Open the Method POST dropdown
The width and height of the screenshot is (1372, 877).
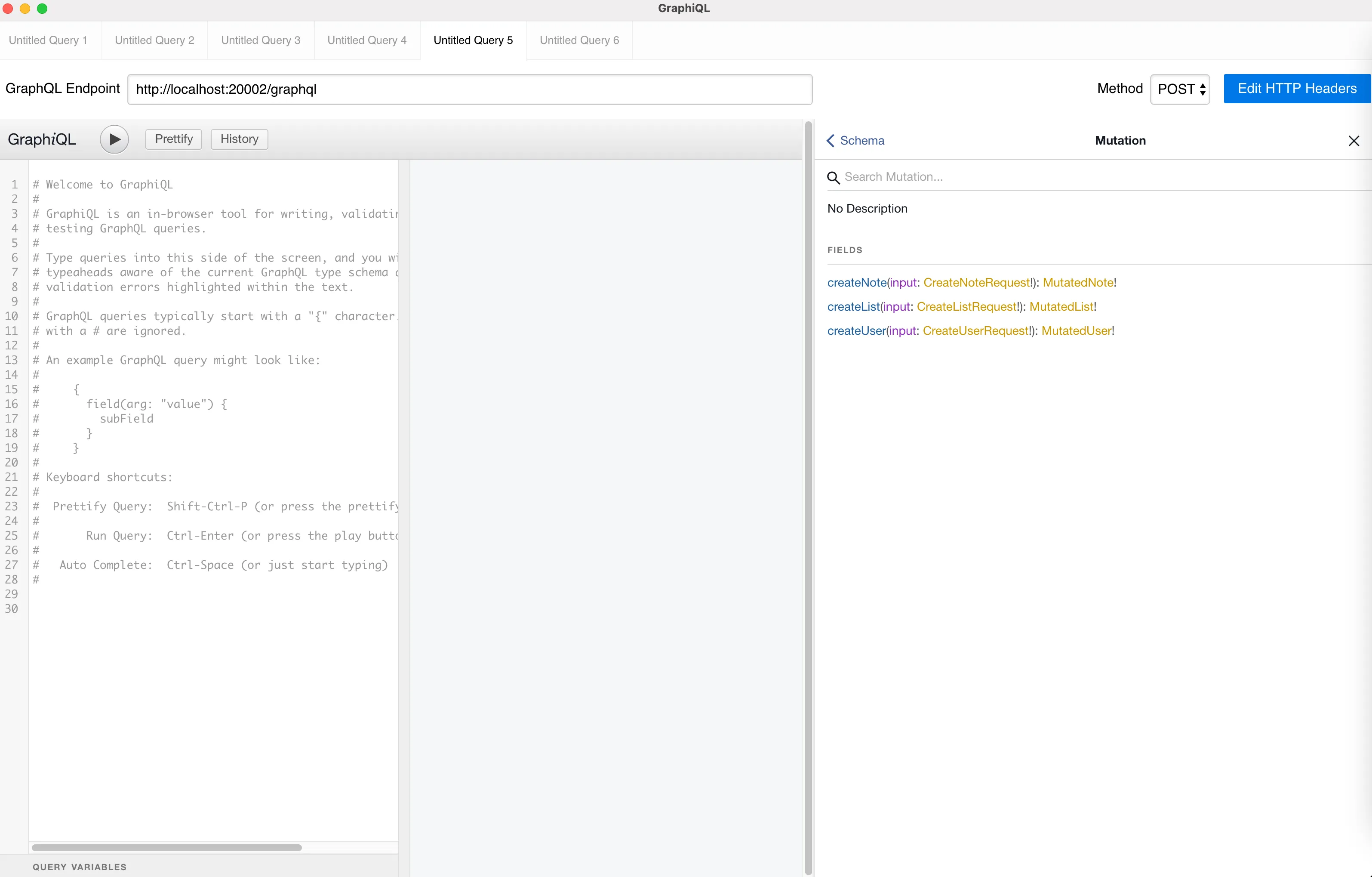pyautogui.click(x=1180, y=90)
